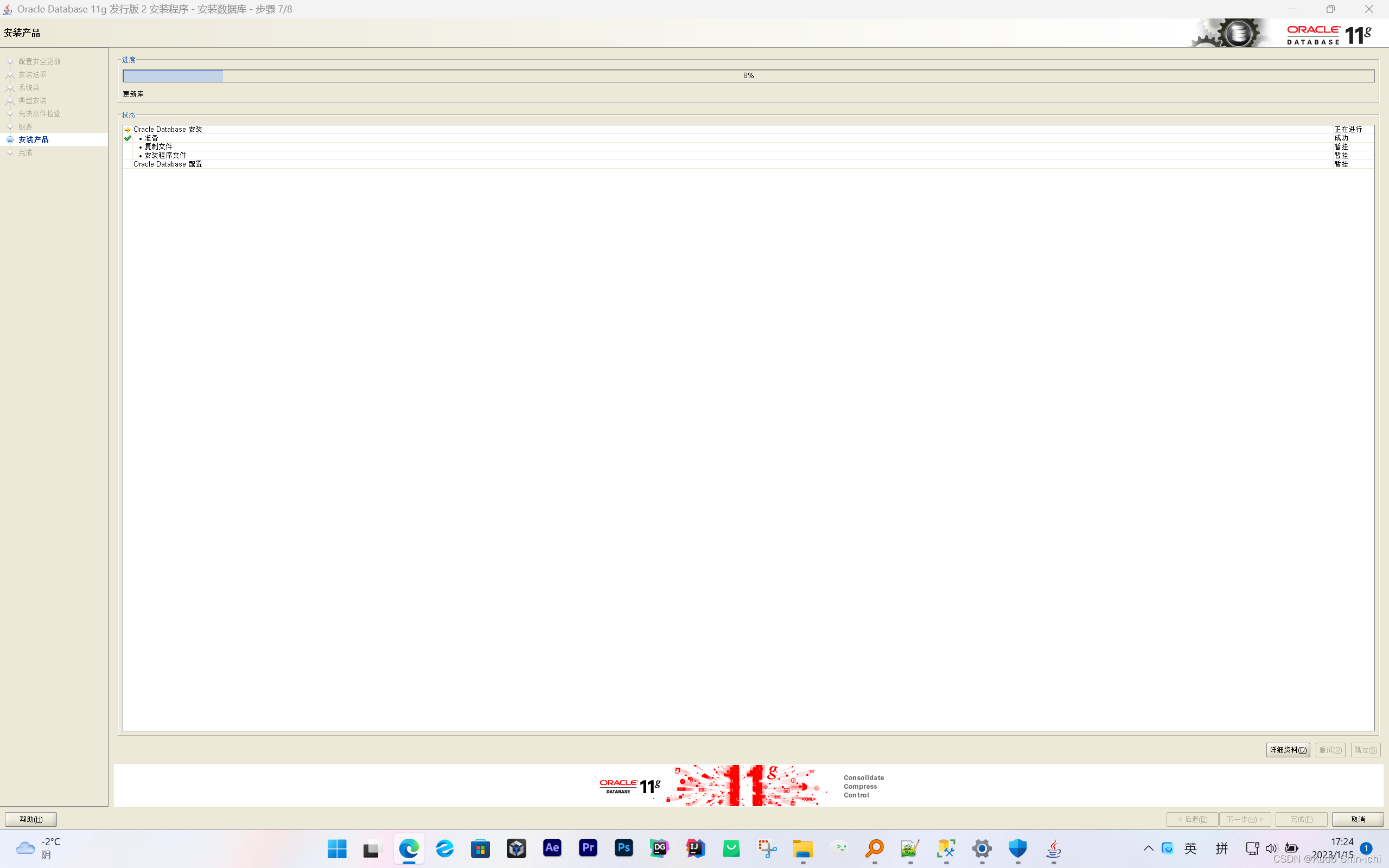Open the clock showing 17:24
This screenshot has height=868, width=1389.
(1342, 841)
